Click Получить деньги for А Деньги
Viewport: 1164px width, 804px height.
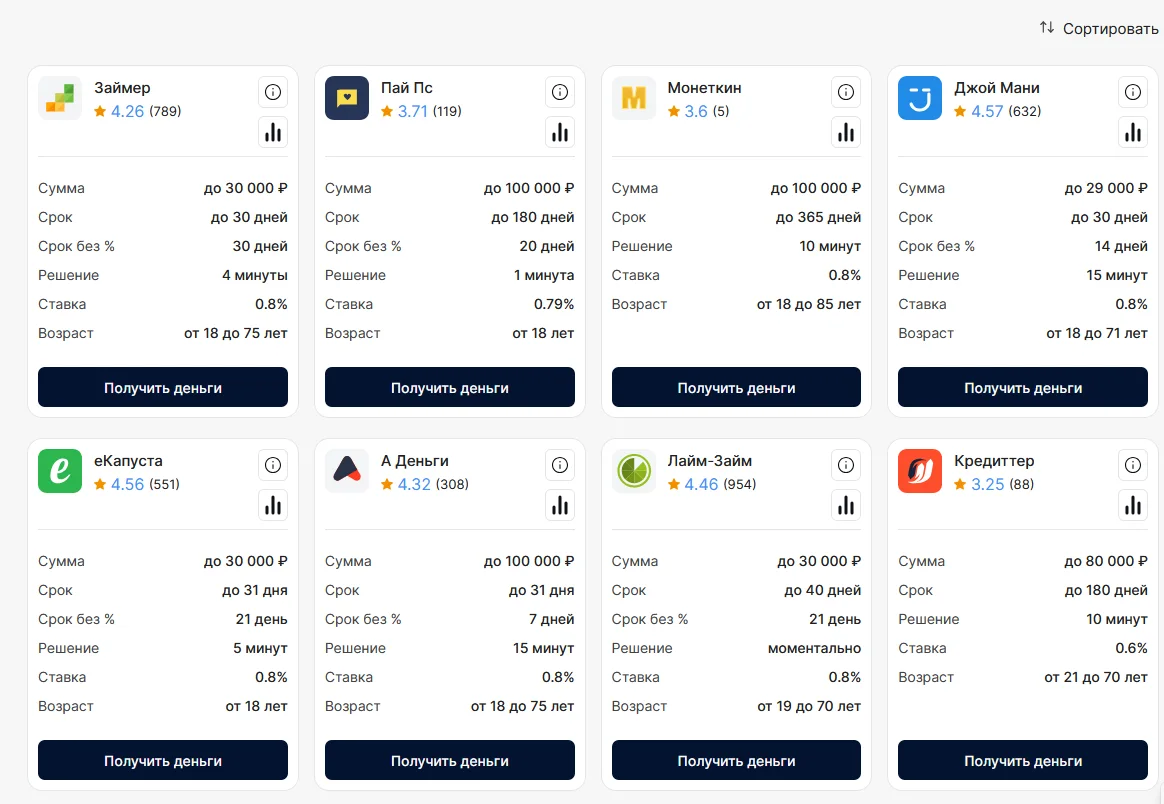click(x=450, y=760)
